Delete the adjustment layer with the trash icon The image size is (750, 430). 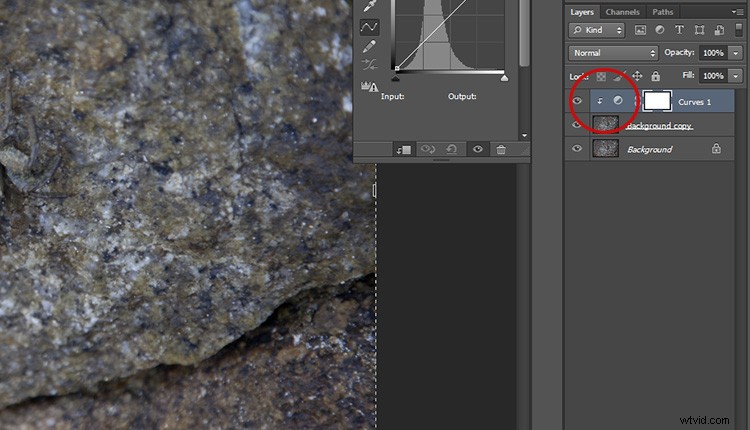click(501, 150)
